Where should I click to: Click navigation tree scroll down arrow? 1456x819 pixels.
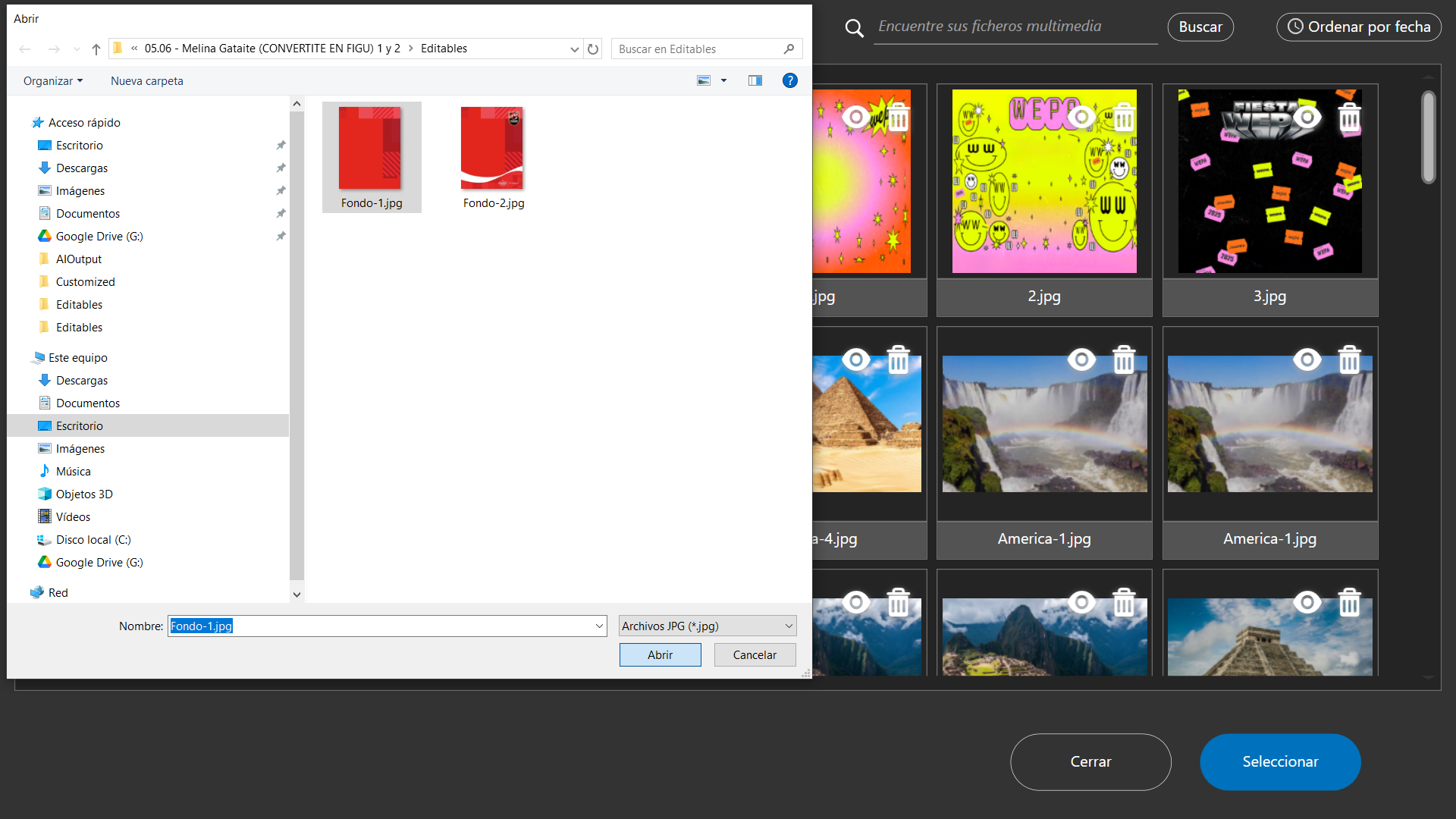[297, 595]
